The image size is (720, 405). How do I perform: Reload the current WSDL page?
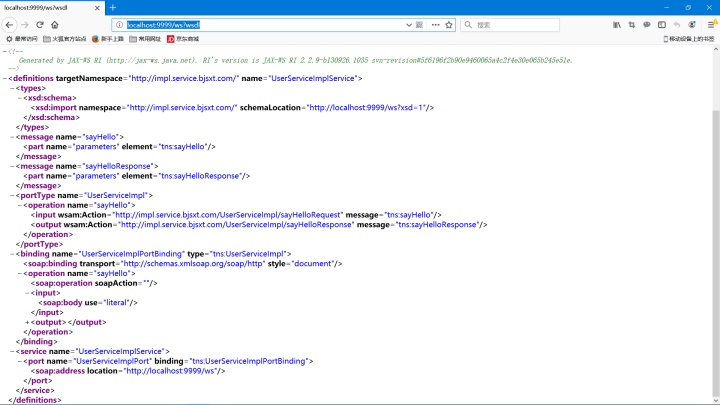[40, 25]
